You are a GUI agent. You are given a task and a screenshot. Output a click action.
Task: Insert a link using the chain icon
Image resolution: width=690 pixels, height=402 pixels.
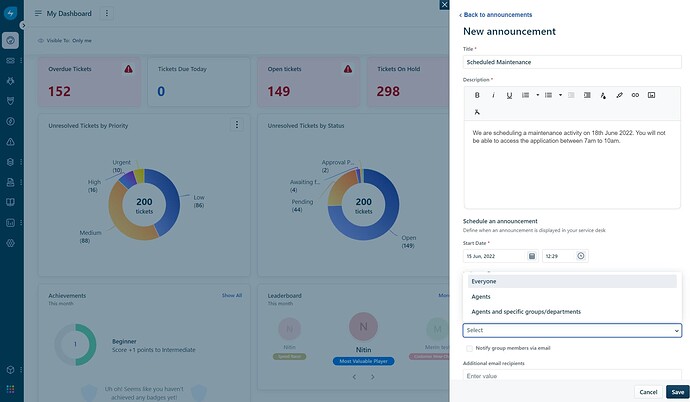point(635,95)
